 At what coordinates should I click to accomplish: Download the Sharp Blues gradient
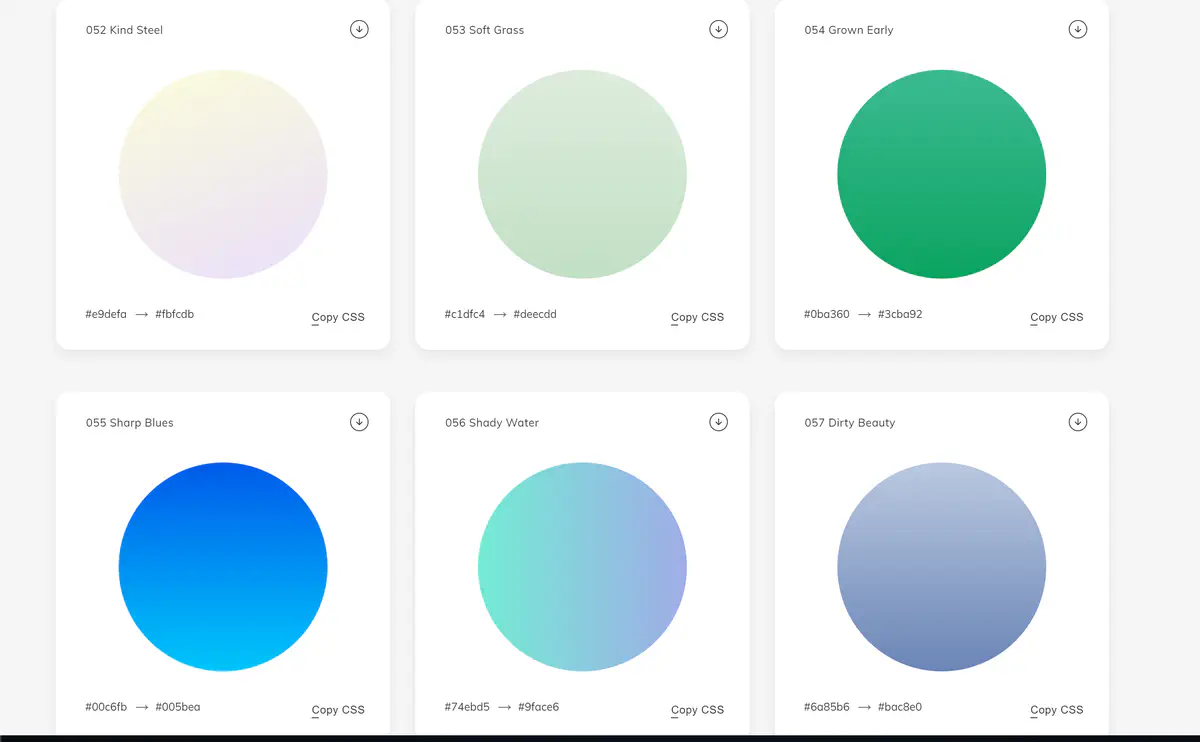point(359,422)
